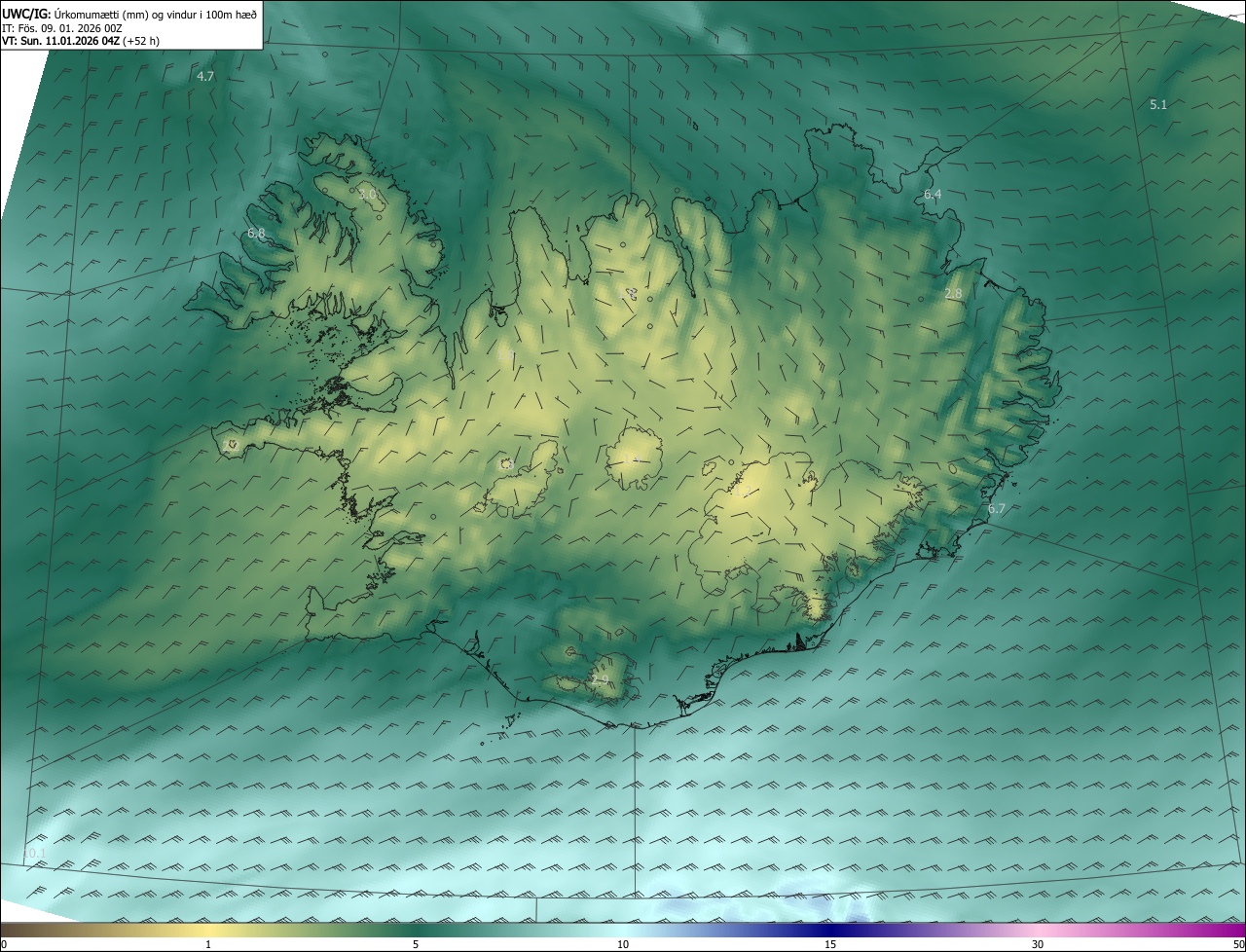This screenshot has height=952, width=1246.
Task: Click the precipitation color scale bar
Action: 623,930
